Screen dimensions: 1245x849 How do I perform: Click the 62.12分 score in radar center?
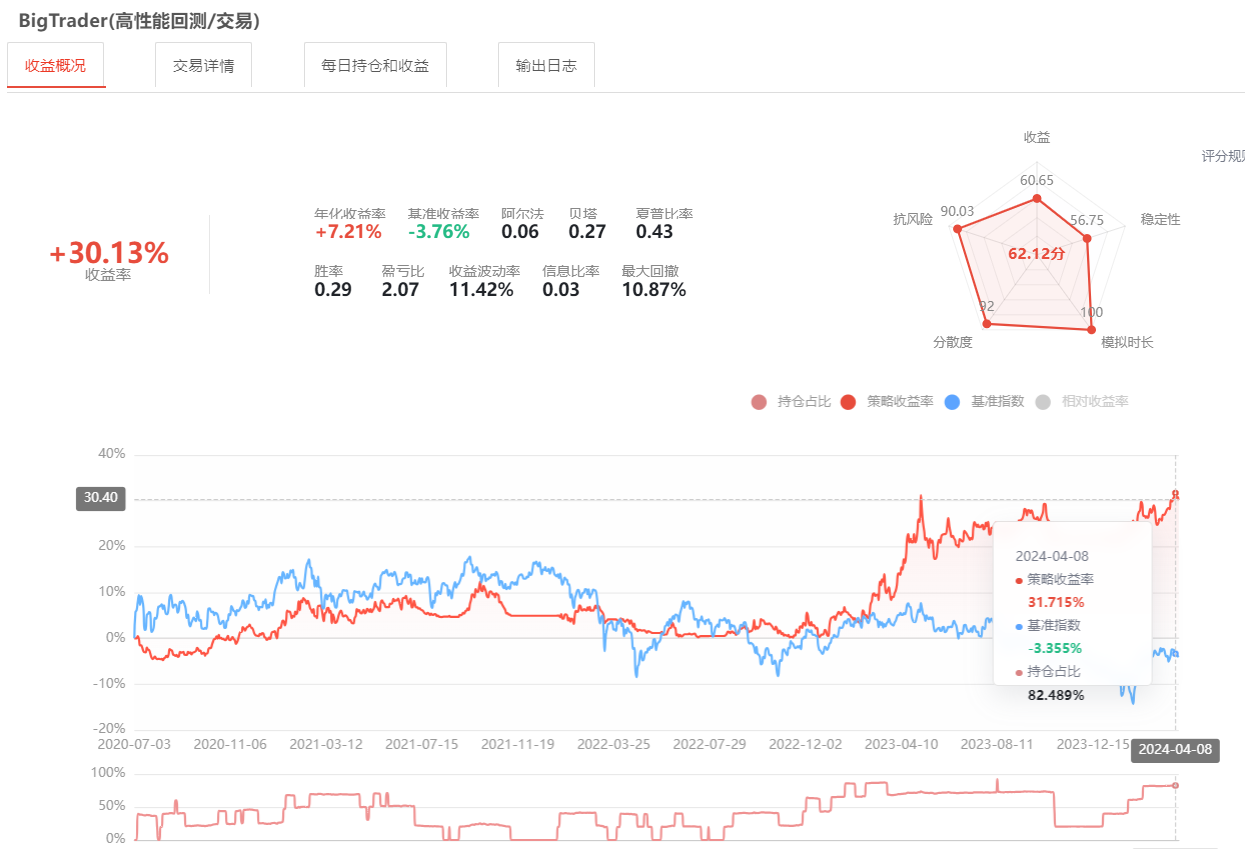click(1037, 254)
